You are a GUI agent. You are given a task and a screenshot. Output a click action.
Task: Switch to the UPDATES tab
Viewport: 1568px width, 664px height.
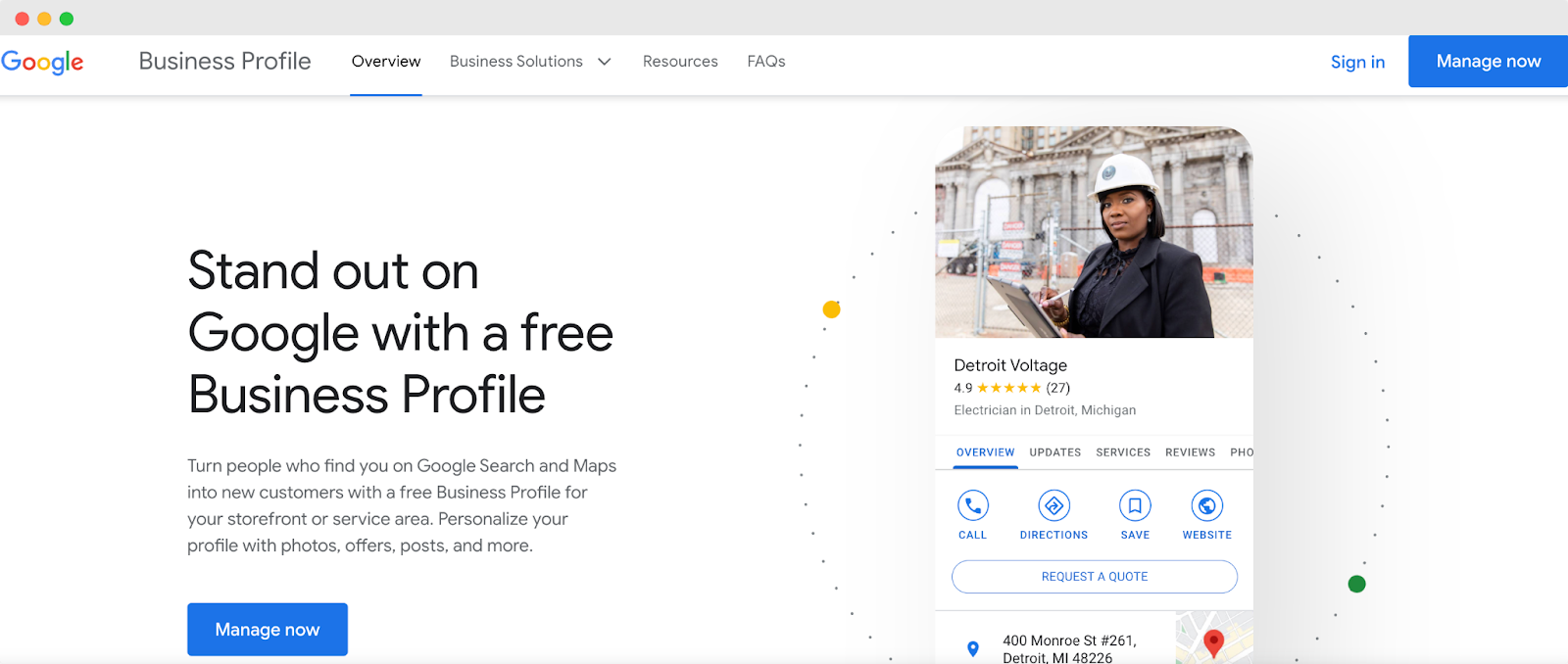point(1054,452)
